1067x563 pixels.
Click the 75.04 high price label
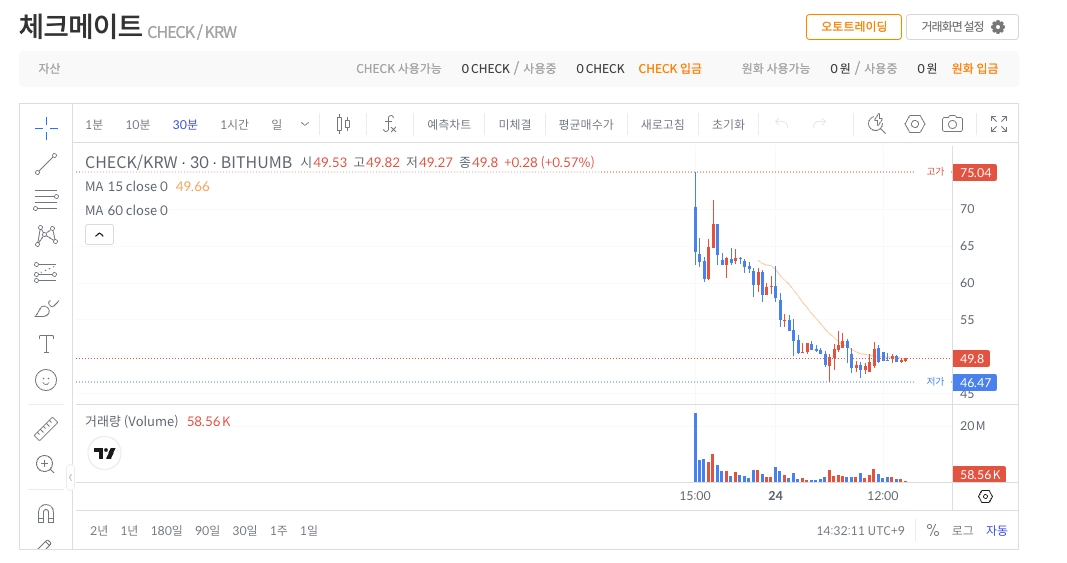[974, 173]
